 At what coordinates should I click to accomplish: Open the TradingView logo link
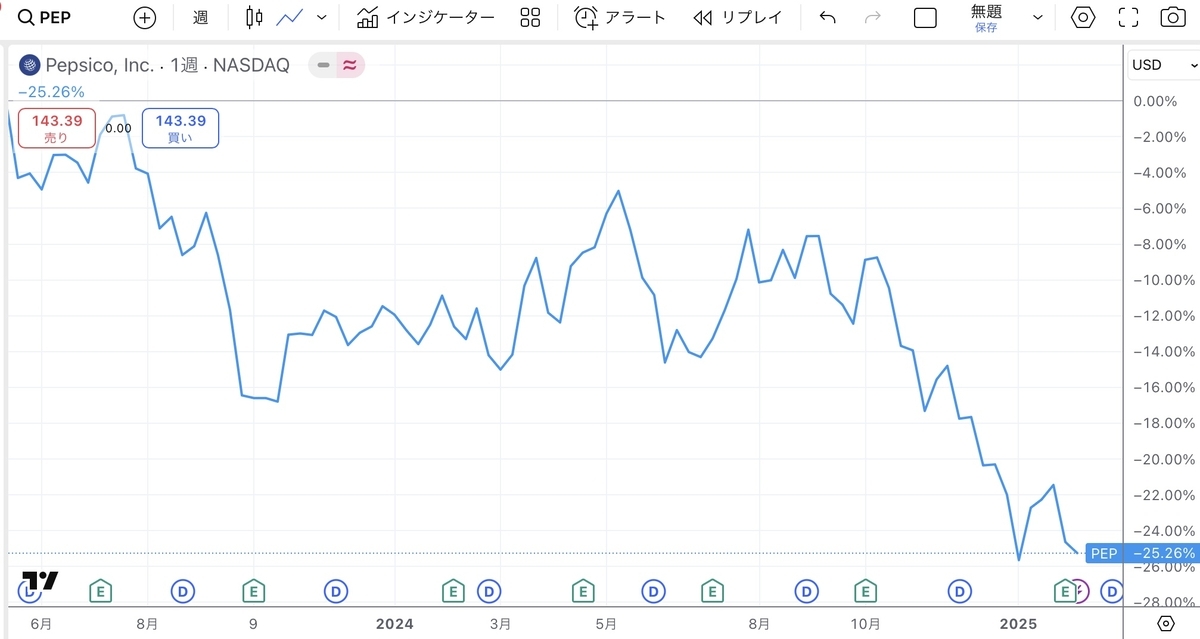(40, 580)
